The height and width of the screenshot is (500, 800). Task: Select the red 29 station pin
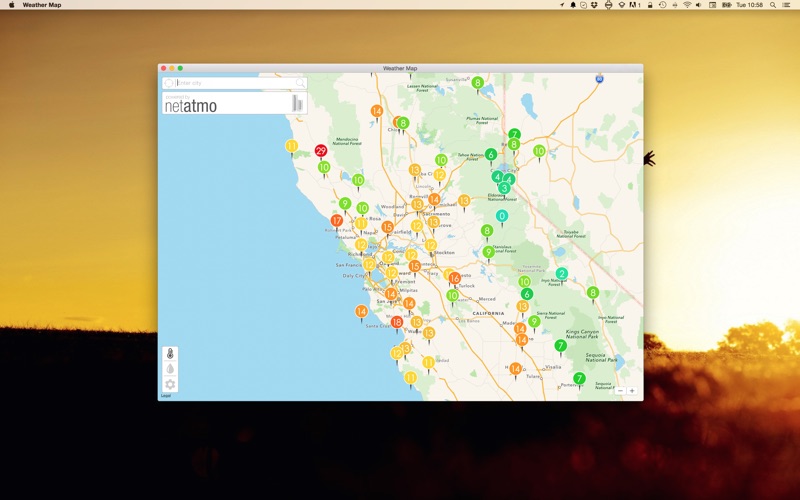pyautogui.click(x=321, y=151)
